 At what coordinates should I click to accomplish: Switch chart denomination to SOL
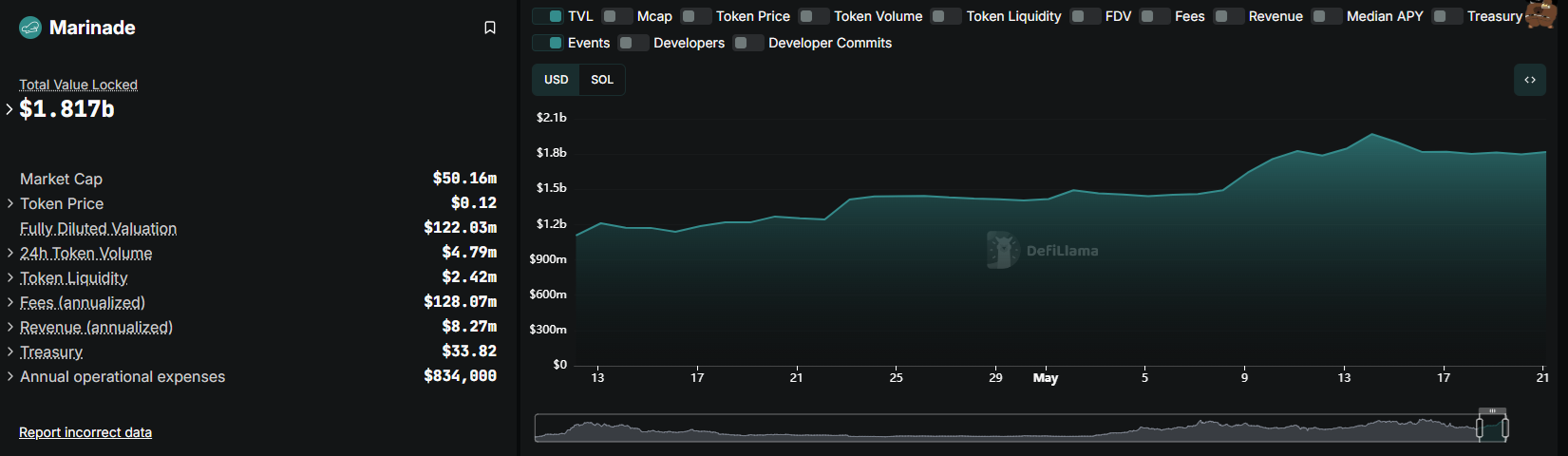(x=602, y=80)
